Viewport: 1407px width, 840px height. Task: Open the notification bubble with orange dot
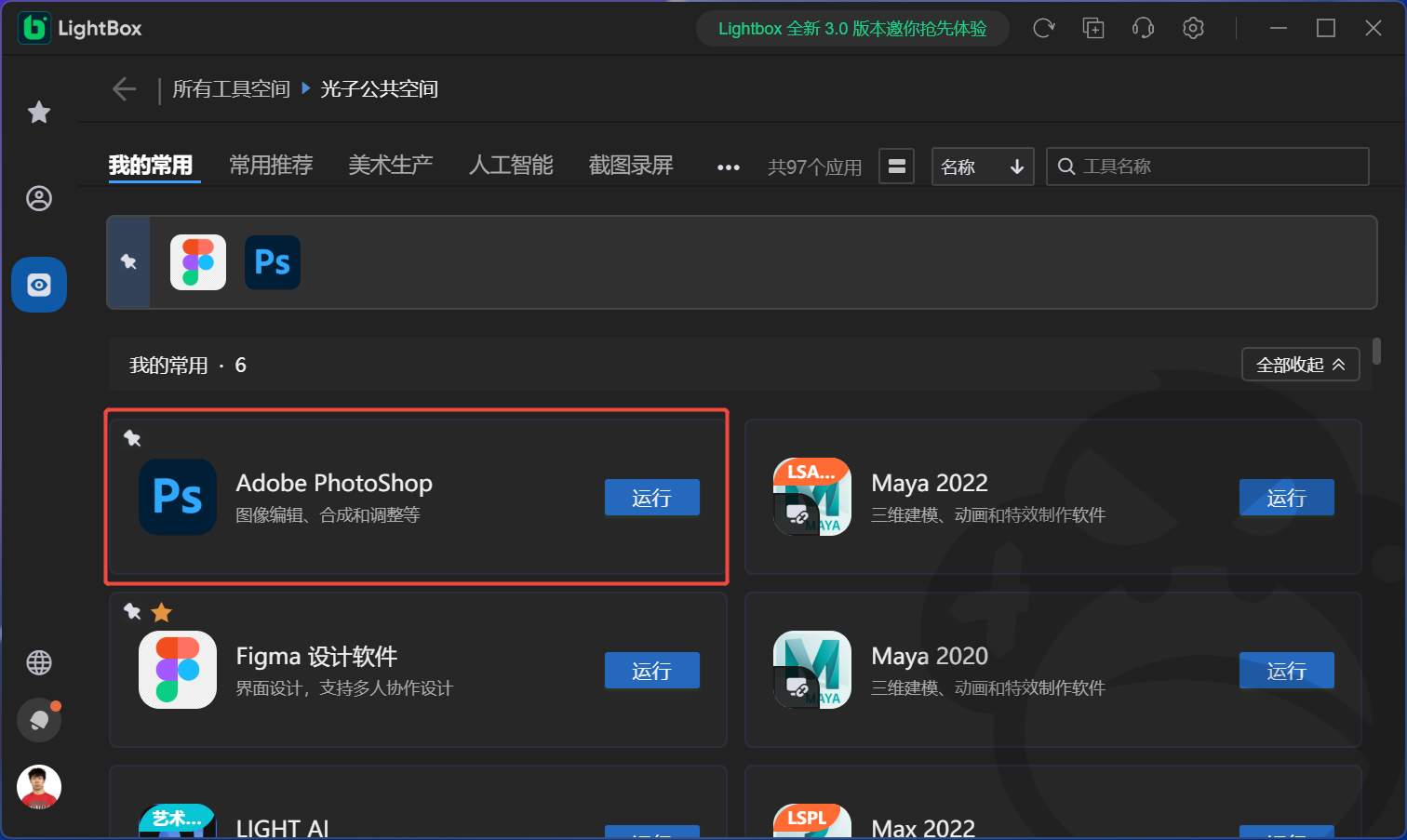[39, 720]
